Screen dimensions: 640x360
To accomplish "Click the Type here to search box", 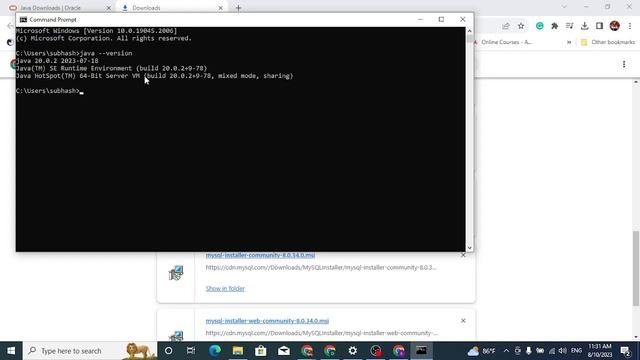I will pyautogui.click(x=90, y=351).
